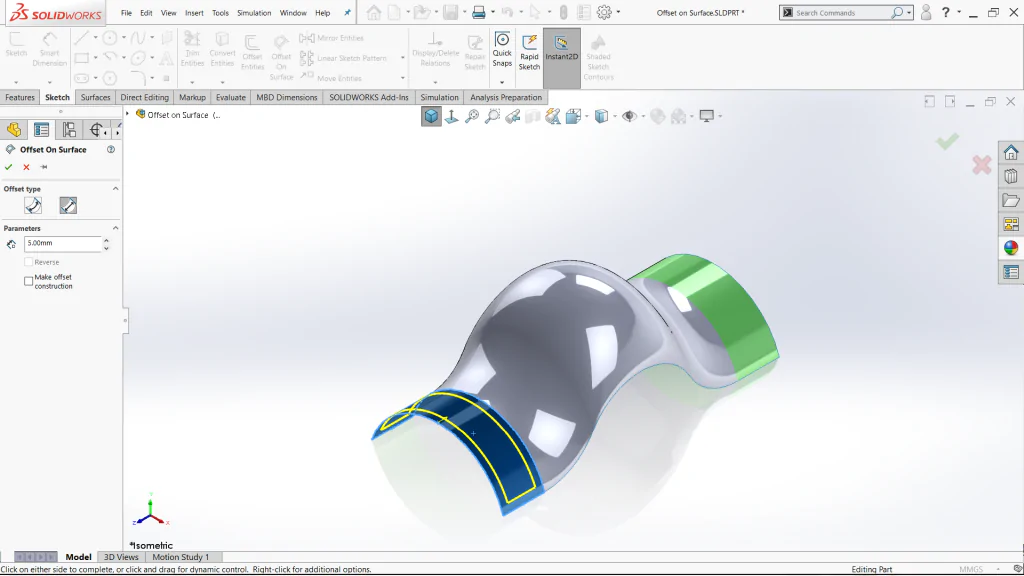Check Make offset construction
The width and height of the screenshot is (1024, 576).
click(x=29, y=281)
